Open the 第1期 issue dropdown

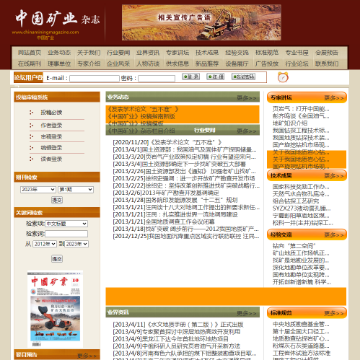pos(76,190)
